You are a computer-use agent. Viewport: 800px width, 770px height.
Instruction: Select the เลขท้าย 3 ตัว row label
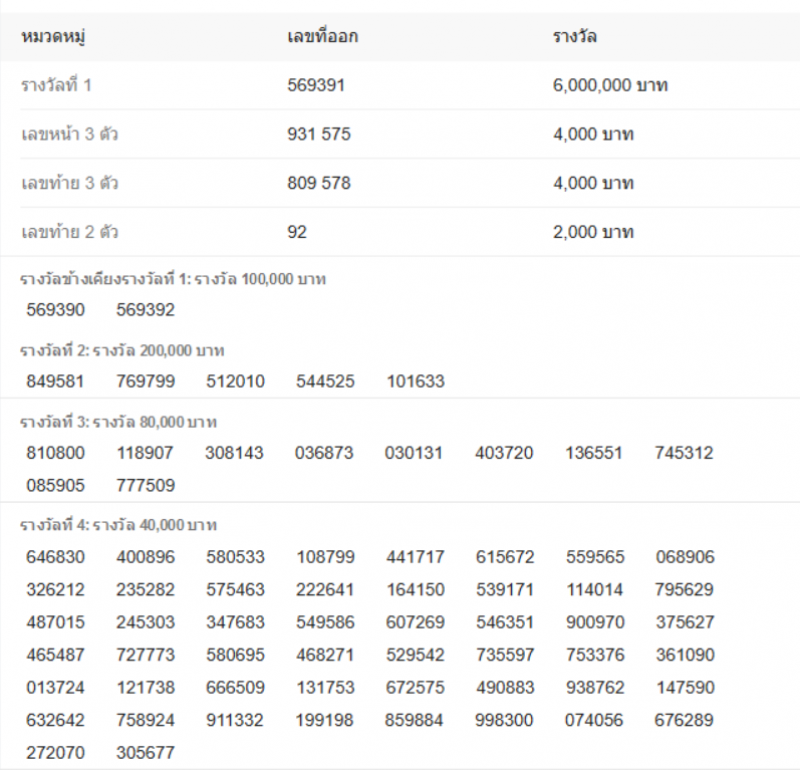click(x=69, y=183)
